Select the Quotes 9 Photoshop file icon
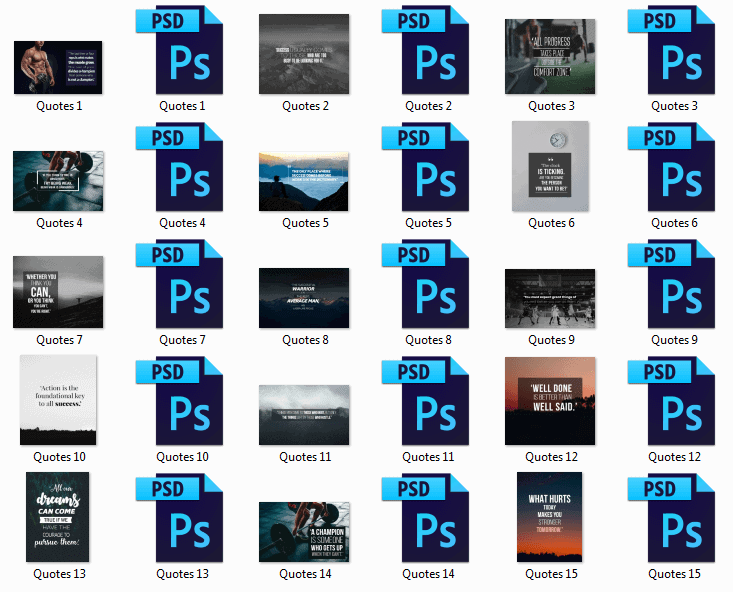The height and width of the screenshot is (592, 733). 672,284
